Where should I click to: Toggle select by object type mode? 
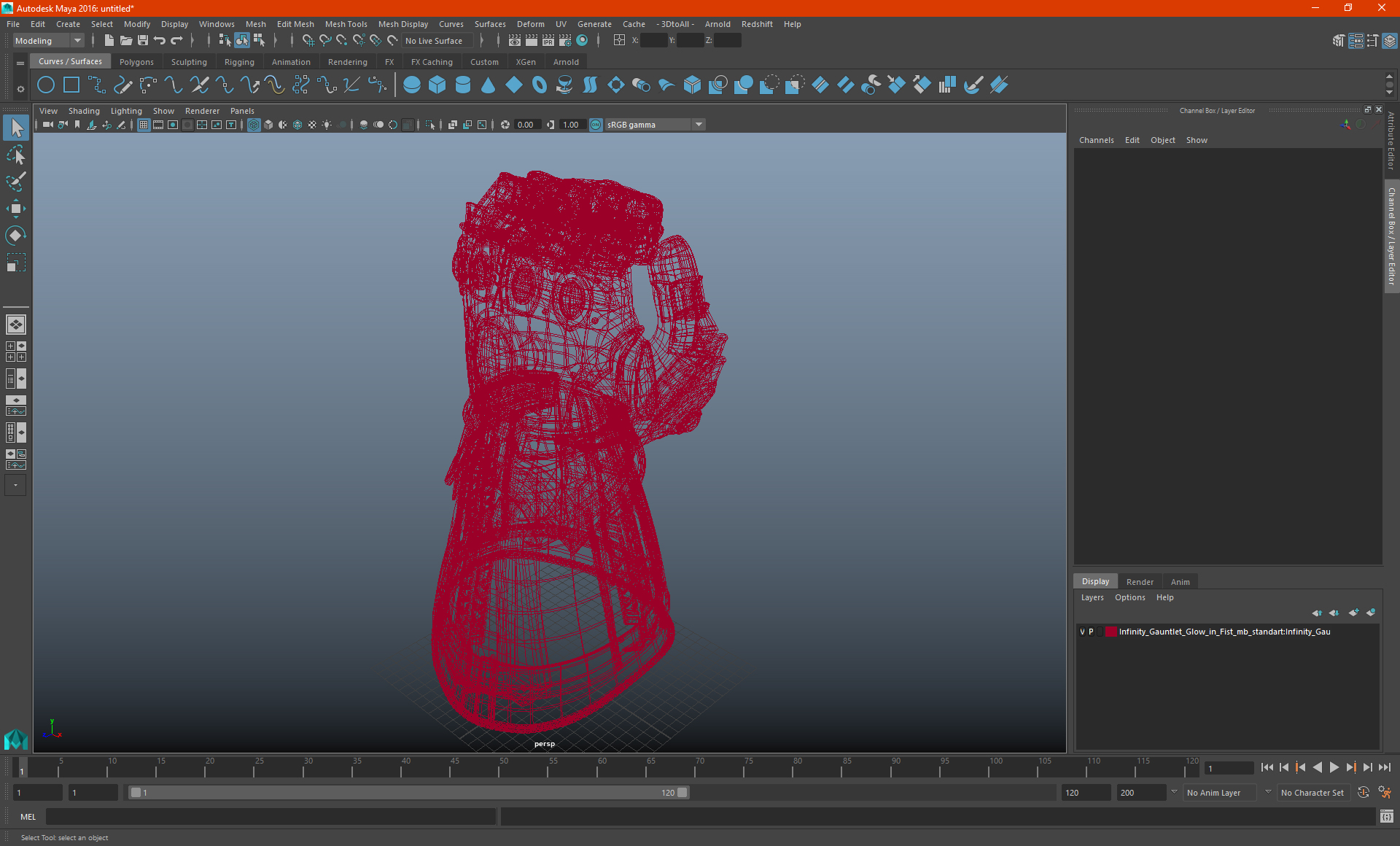242,41
